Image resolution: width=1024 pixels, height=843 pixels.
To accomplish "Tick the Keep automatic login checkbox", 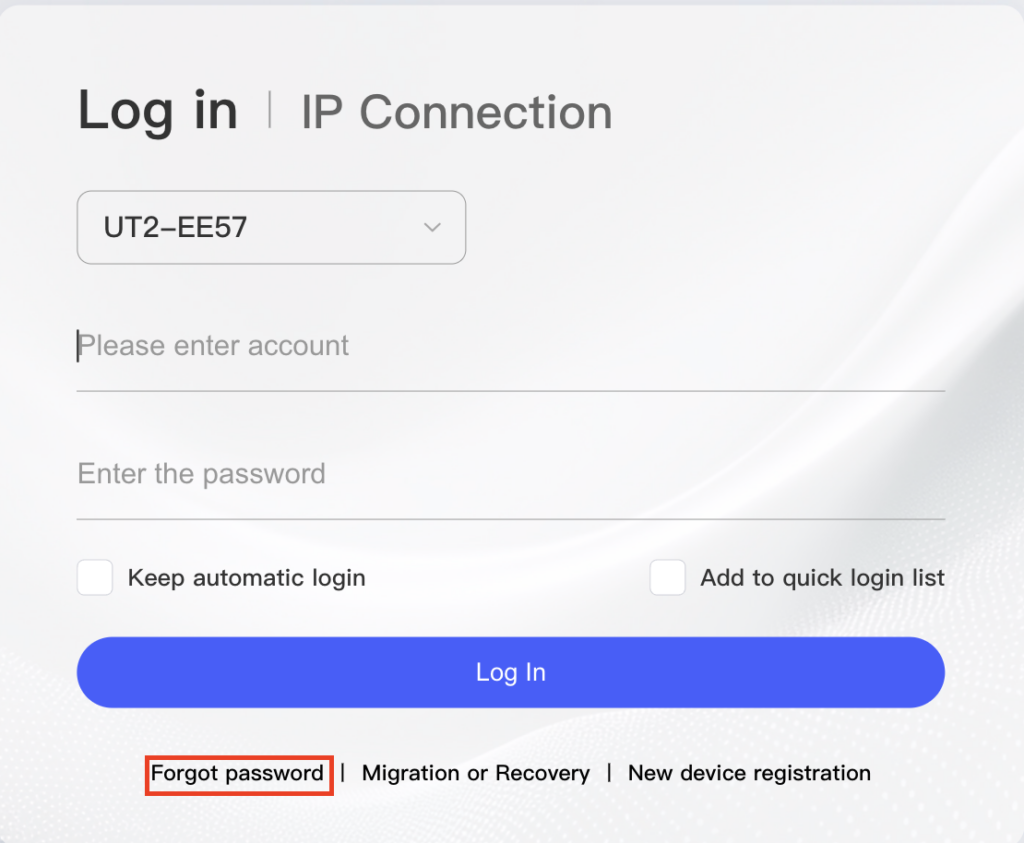I will (x=95, y=578).
